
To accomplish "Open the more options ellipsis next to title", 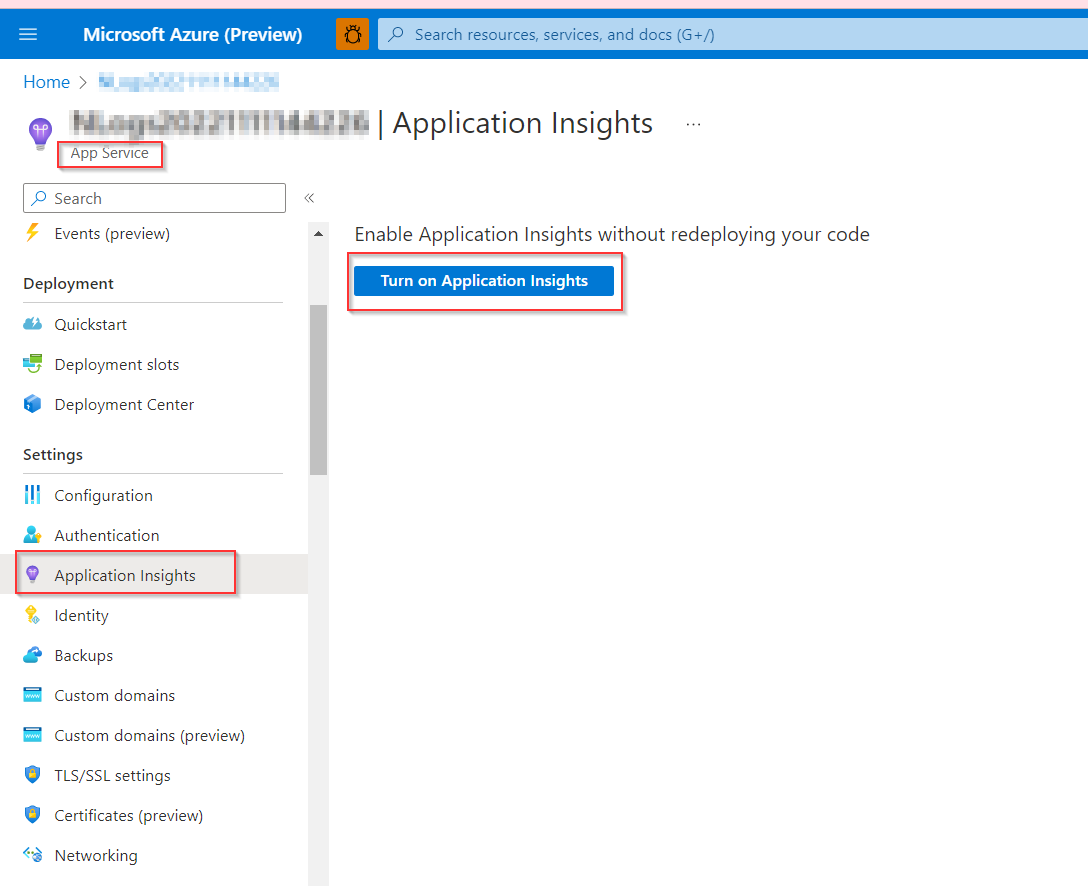I will (693, 125).
